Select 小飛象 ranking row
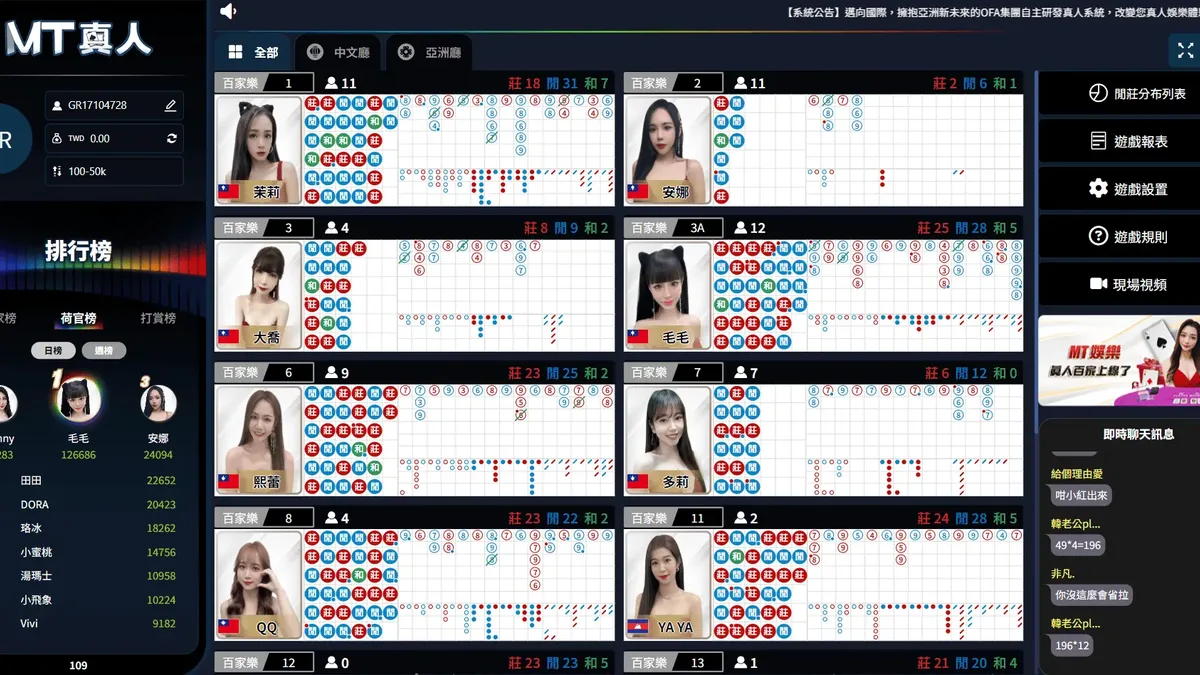The height and width of the screenshot is (675, 1200). coord(98,600)
